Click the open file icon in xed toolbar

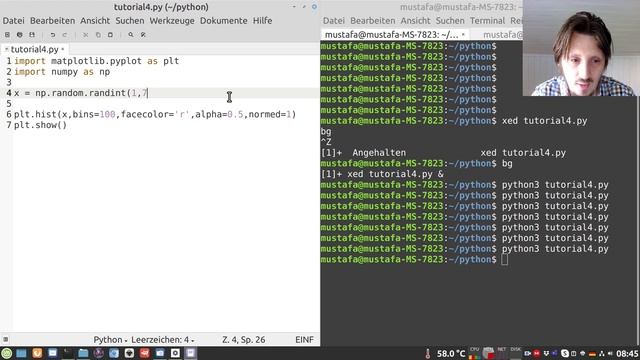point(20,35)
